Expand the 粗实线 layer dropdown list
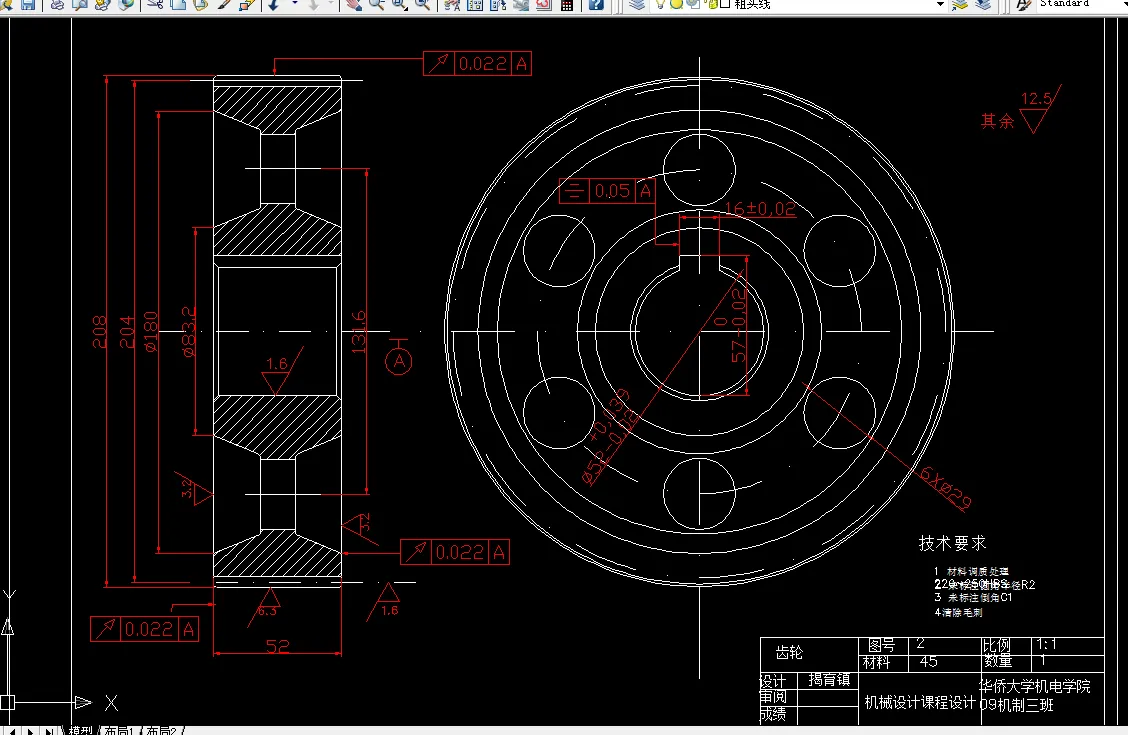The width and height of the screenshot is (1128, 735). pyautogui.click(x=940, y=4)
